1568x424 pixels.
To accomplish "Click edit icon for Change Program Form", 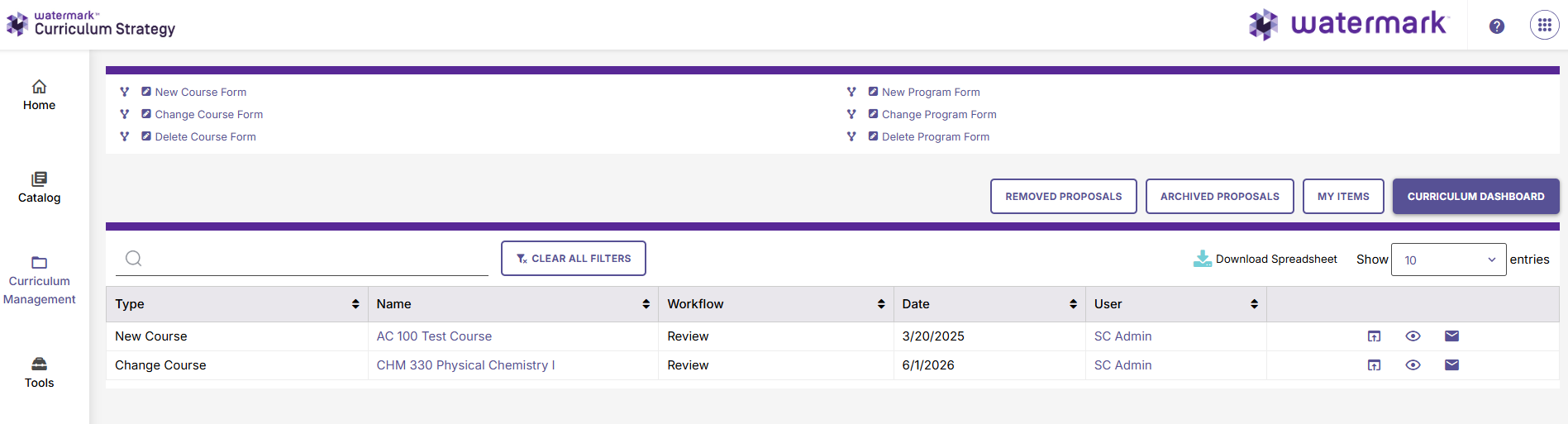I will point(873,114).
